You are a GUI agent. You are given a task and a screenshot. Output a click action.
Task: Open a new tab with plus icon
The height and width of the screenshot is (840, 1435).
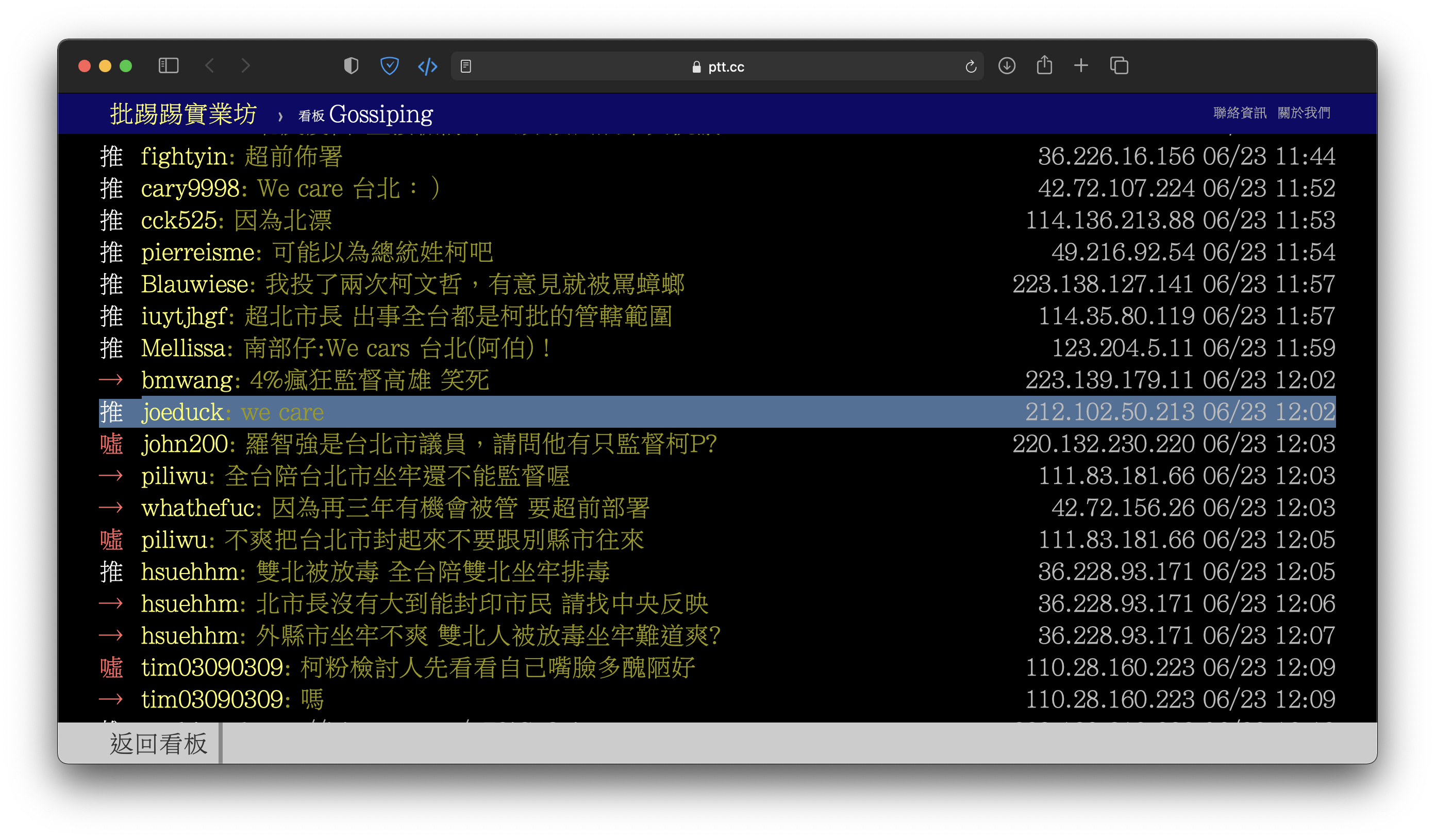pos(1081,66)
